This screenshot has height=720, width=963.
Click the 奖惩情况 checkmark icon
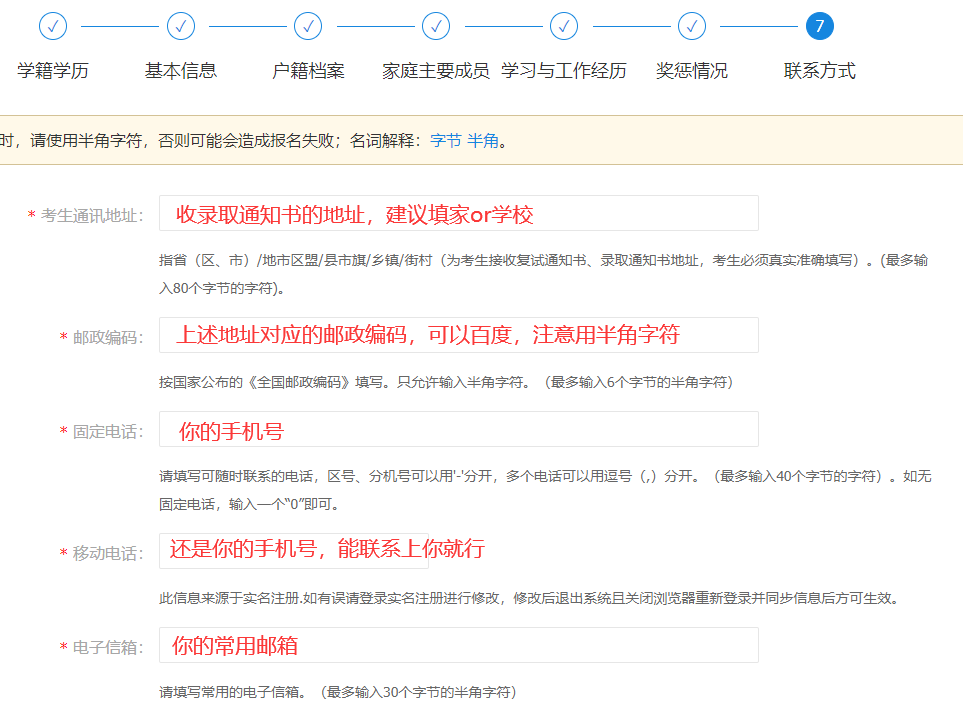tap(691, 26)
